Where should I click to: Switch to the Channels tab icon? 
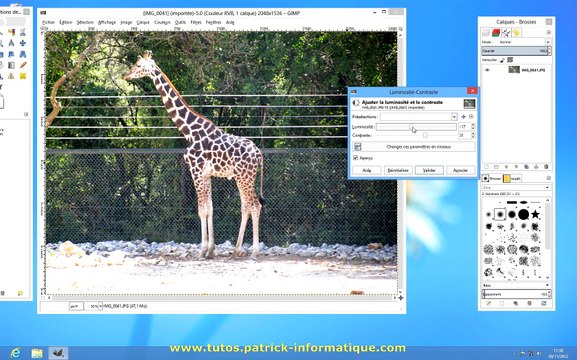496,33
